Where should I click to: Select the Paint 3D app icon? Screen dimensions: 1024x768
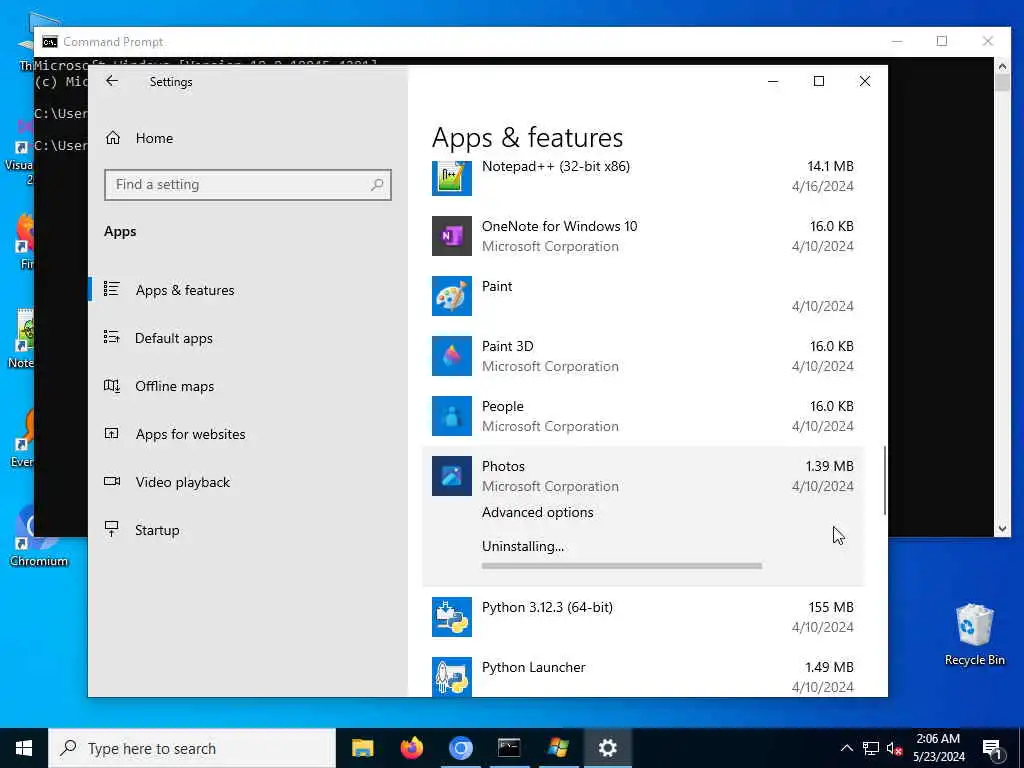point(451,356)
